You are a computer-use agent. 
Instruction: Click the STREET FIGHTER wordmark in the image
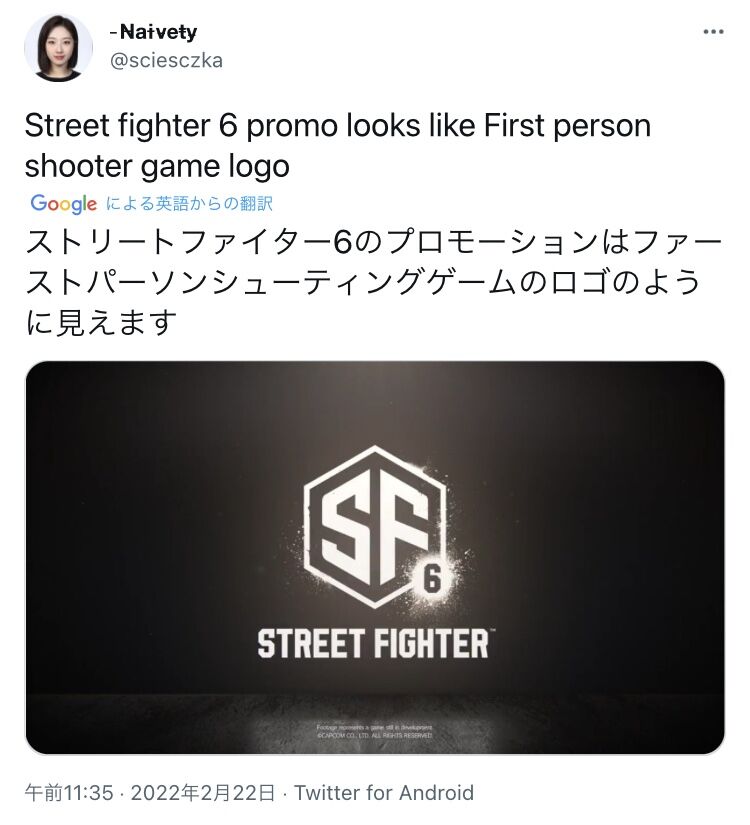tap(373, 644)
